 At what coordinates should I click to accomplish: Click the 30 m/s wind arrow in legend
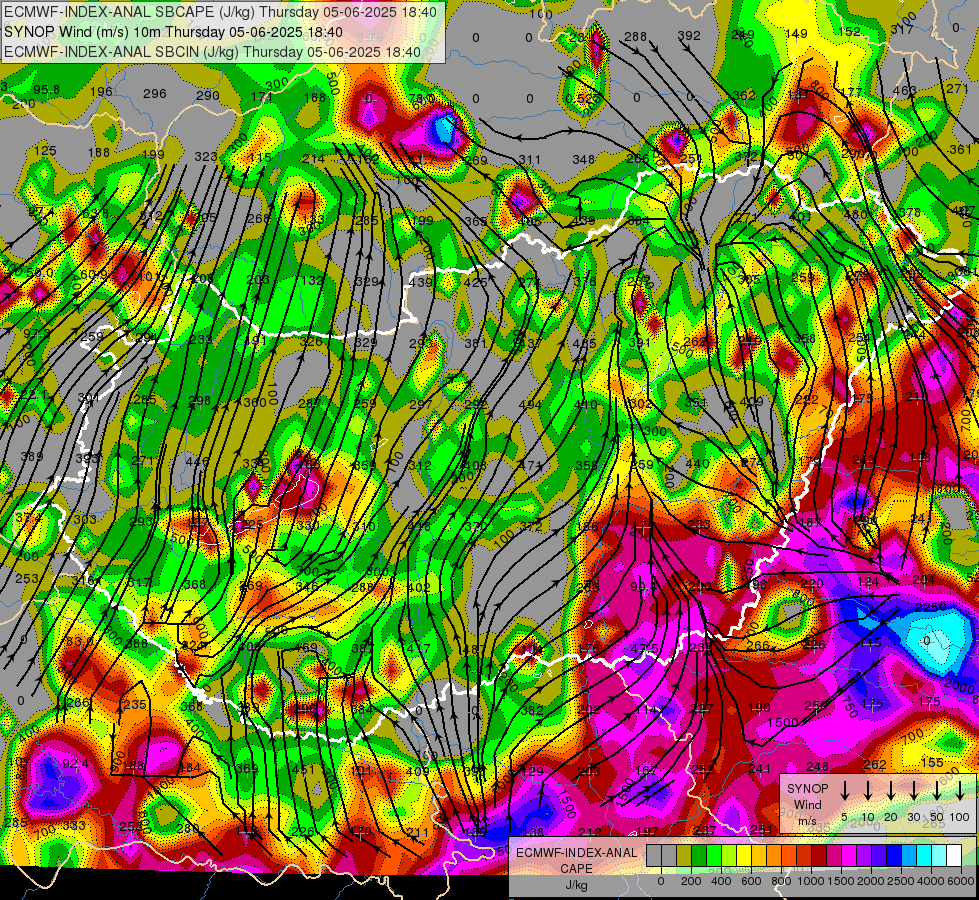(x=914, y=790)
